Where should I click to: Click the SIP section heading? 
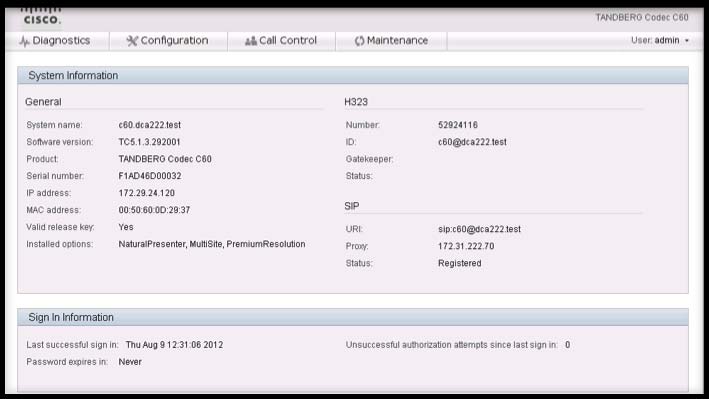click(x=352, y=206)
